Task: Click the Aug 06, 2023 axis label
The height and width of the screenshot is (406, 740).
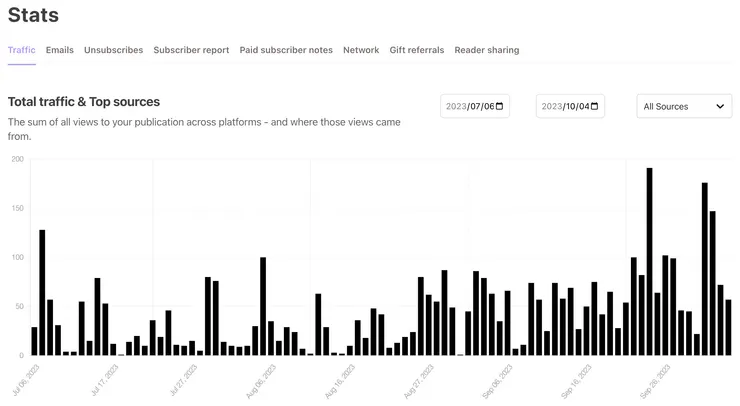Action: [x=261, y=381]
